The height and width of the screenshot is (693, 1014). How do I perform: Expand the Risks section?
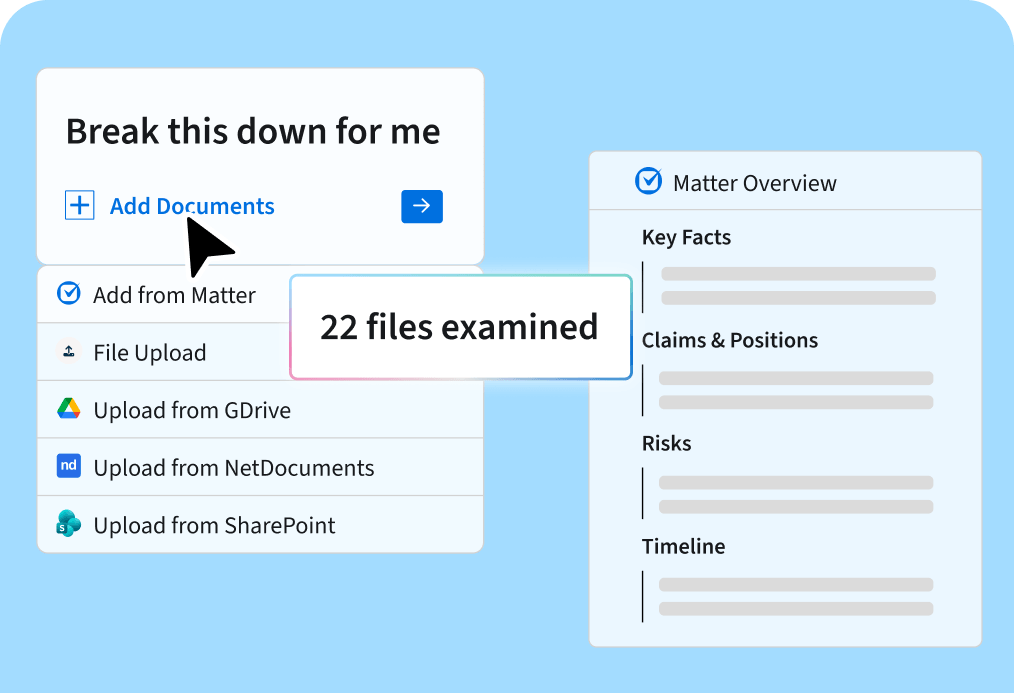click(666, 443)
